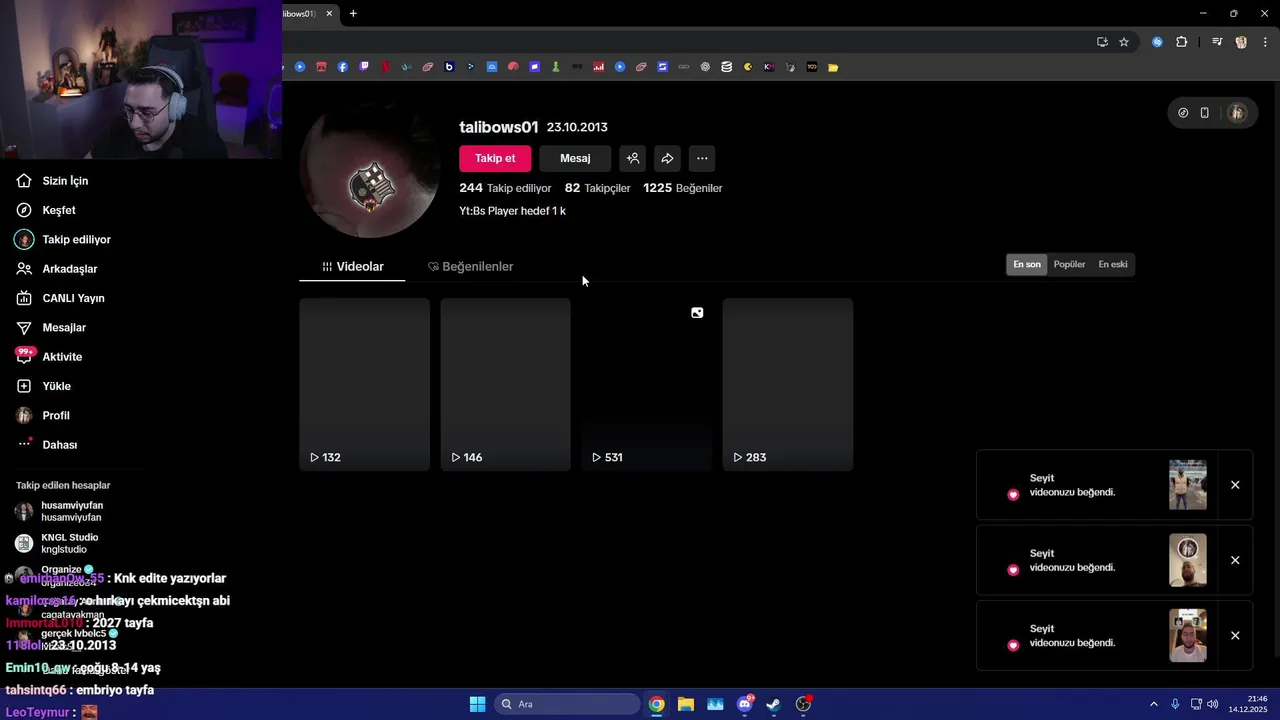Image resolution: width=1280 pixels, height=720 pixels.
Task: Open the video with 283 views
Action: (x=787, y=384)
